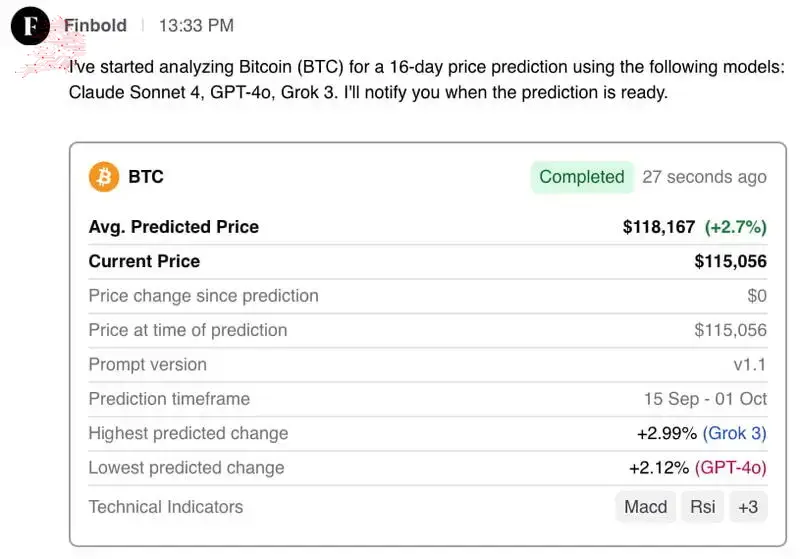The height and width of the screenshot is (559, 800).
Task: Click the $118,167 average predicted price
Action: pyautogui.click(x=659, y=227)
